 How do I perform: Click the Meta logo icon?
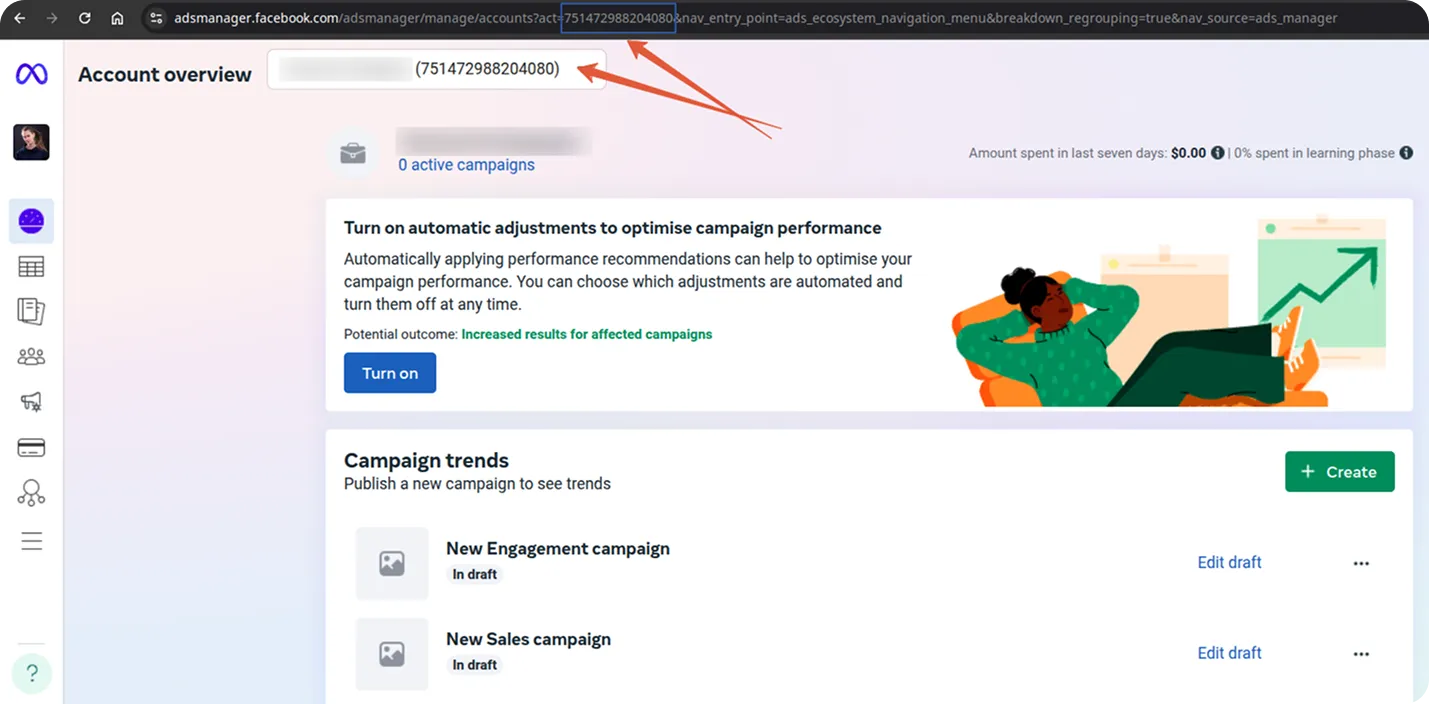31,74
